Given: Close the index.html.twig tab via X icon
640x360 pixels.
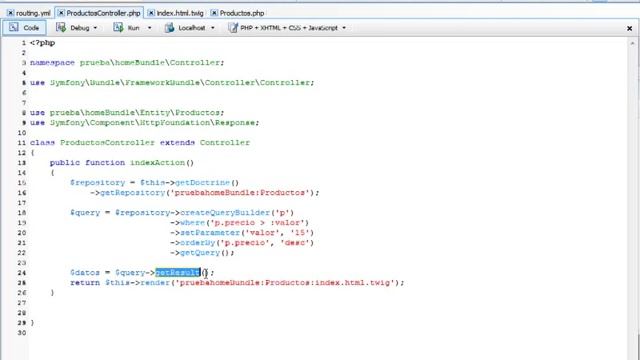Looking at the screenshot, I should tap(151, 13).
